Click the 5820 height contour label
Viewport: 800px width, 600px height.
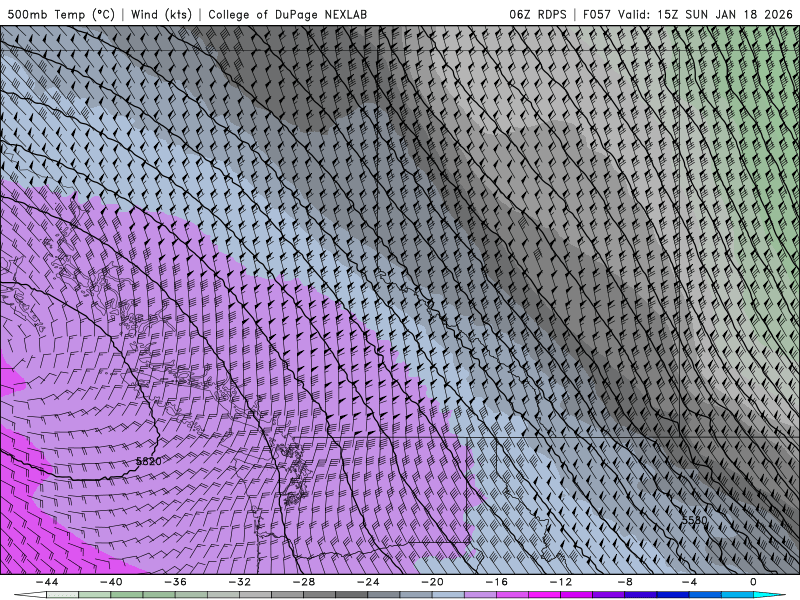pyautogui.click(x=148, y=461)
